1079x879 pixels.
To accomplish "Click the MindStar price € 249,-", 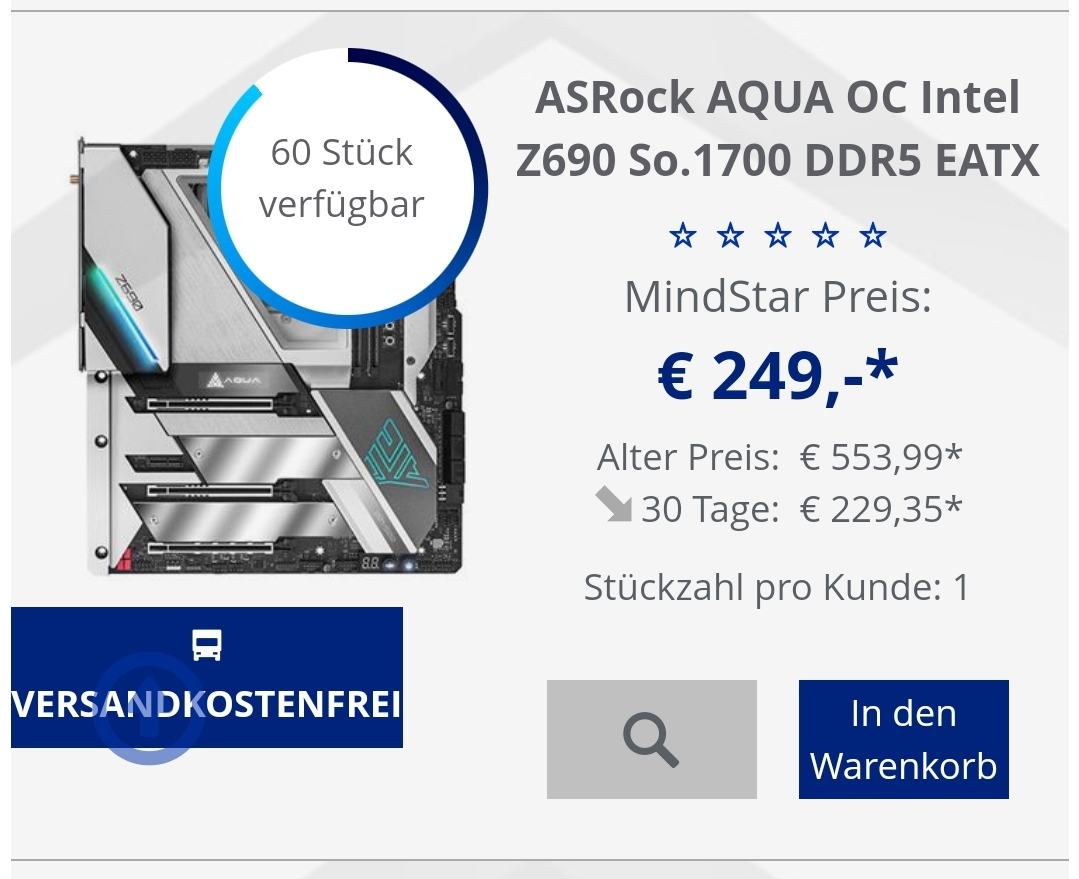I will pos(778,376).
